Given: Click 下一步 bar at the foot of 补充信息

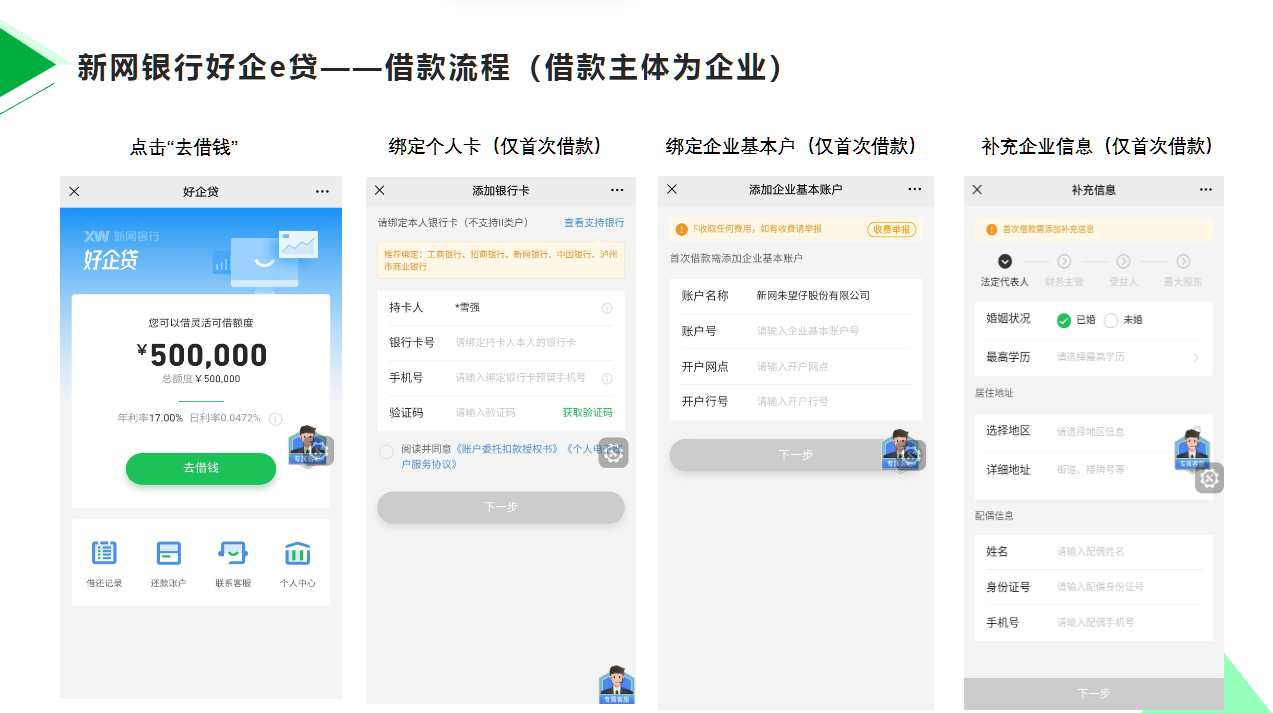Looking at the screenshot, I should coord(1094,693).
